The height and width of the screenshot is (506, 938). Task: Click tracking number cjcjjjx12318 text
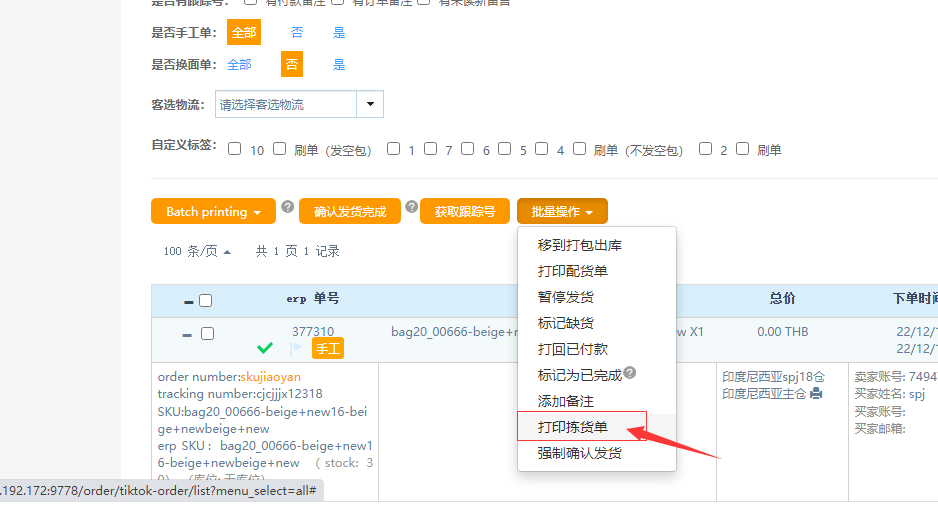(x=240, y=394)
